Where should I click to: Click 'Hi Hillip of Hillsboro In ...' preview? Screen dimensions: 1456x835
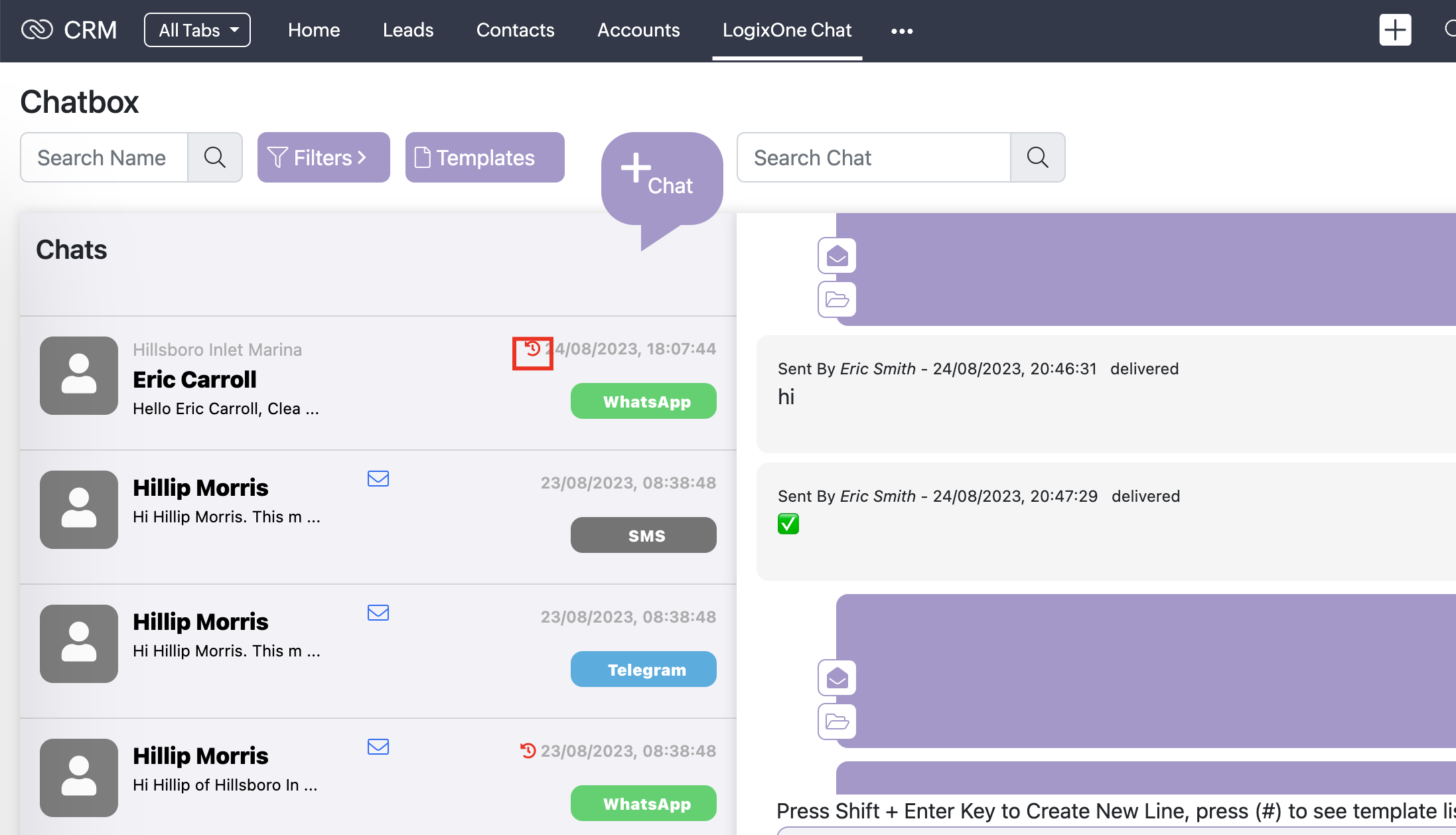coord(225,785)
